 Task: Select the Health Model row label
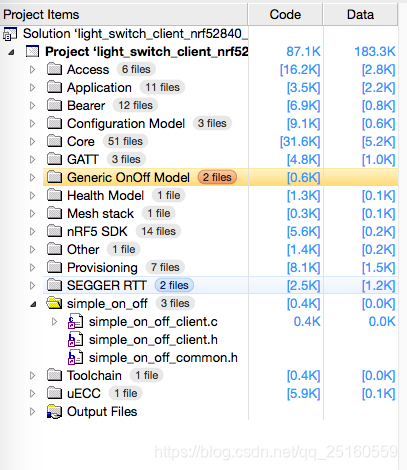coord(105,195)
